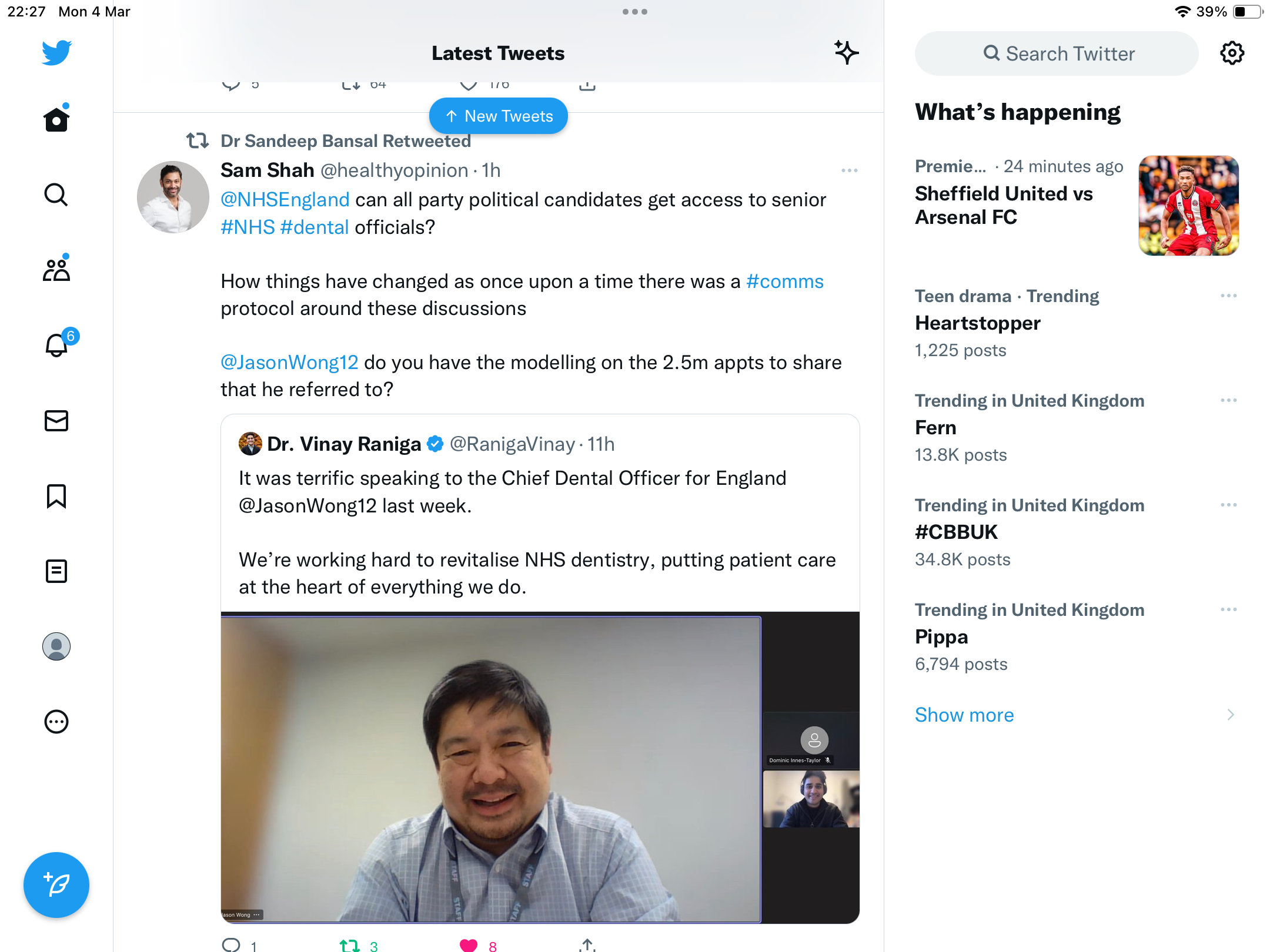
Task: Open Sam Shah's name link
Action: 268,170
